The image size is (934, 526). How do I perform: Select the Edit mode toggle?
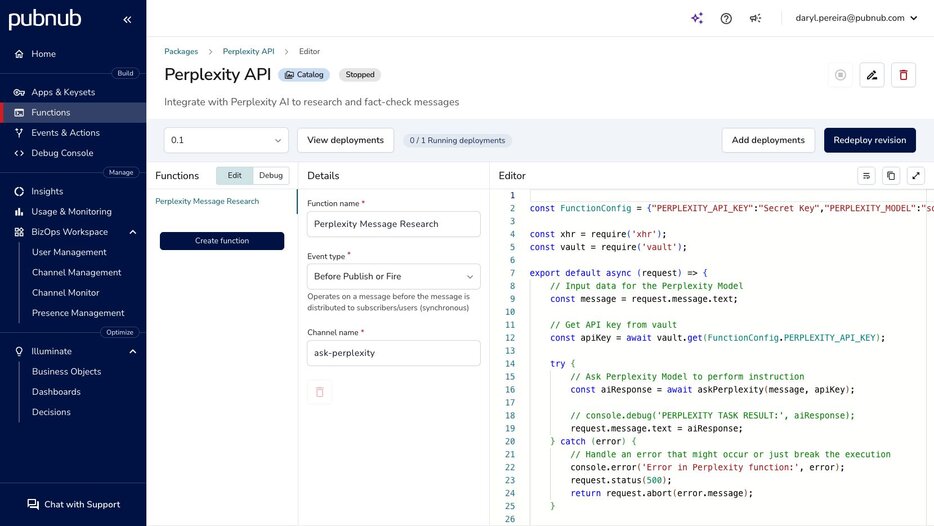pyautogui.click(x=234, y=175)
